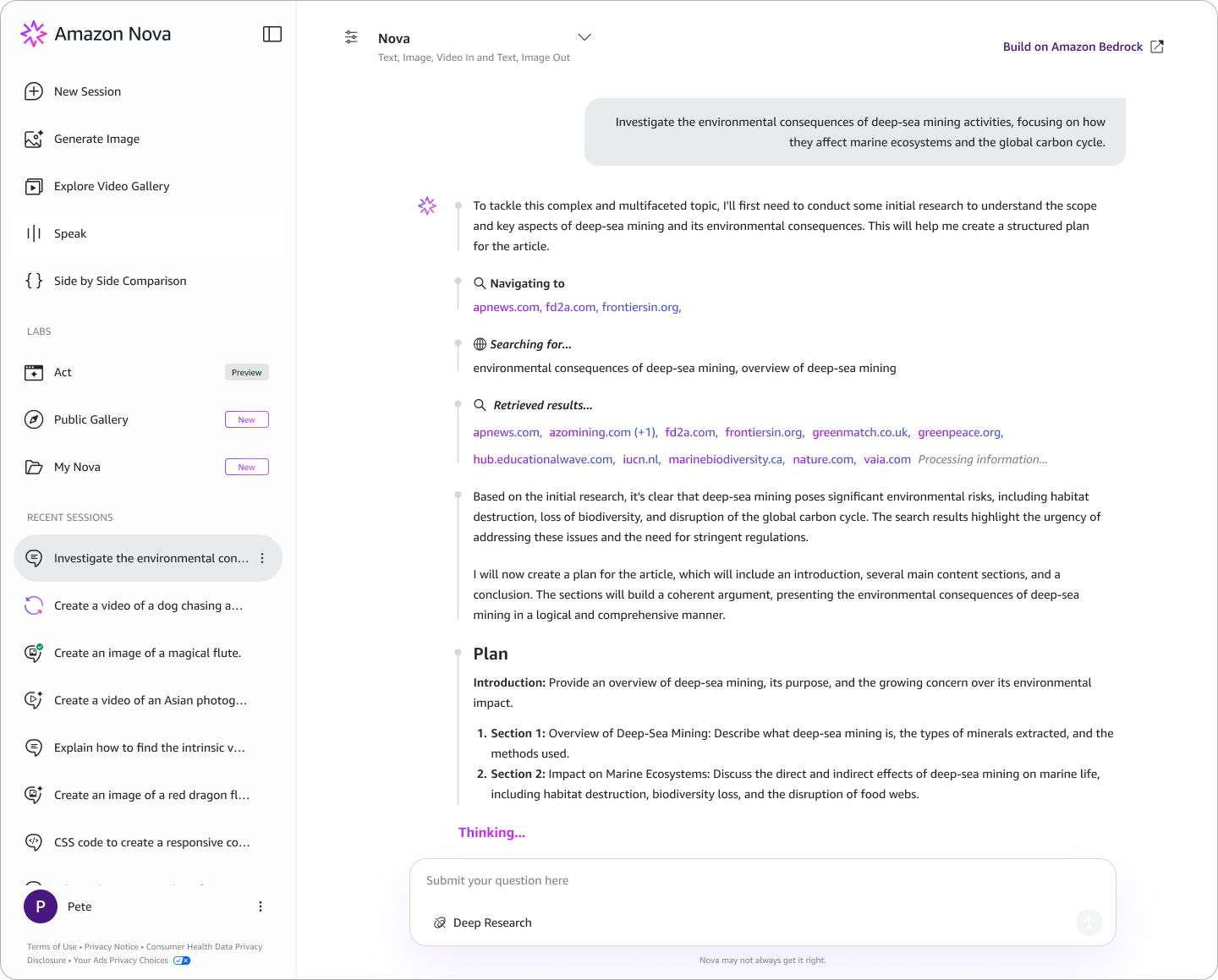1218x980 pixels.
Task: Open the My Nova section
Action: (x=148, y=467)
